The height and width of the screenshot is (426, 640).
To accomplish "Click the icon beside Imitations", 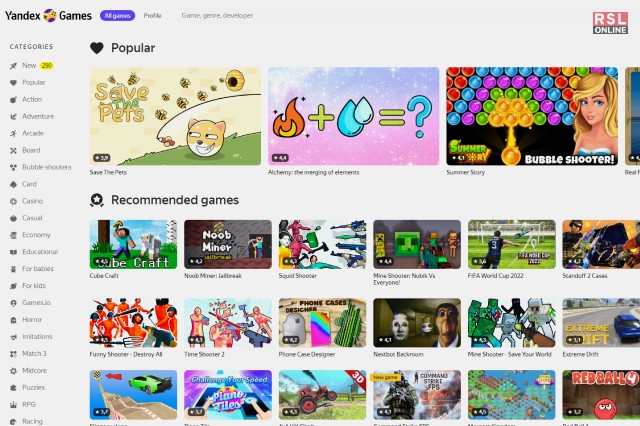I will click(13, 337).
